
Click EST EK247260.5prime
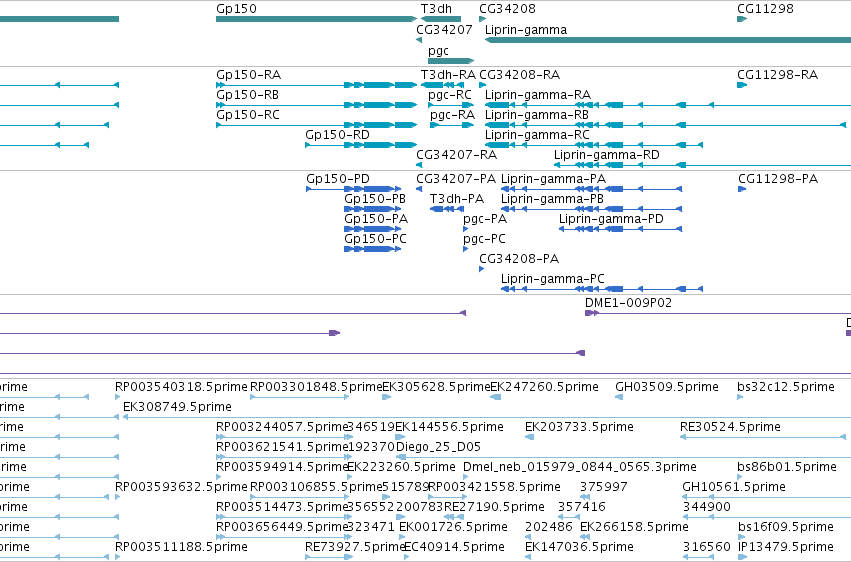544,387
